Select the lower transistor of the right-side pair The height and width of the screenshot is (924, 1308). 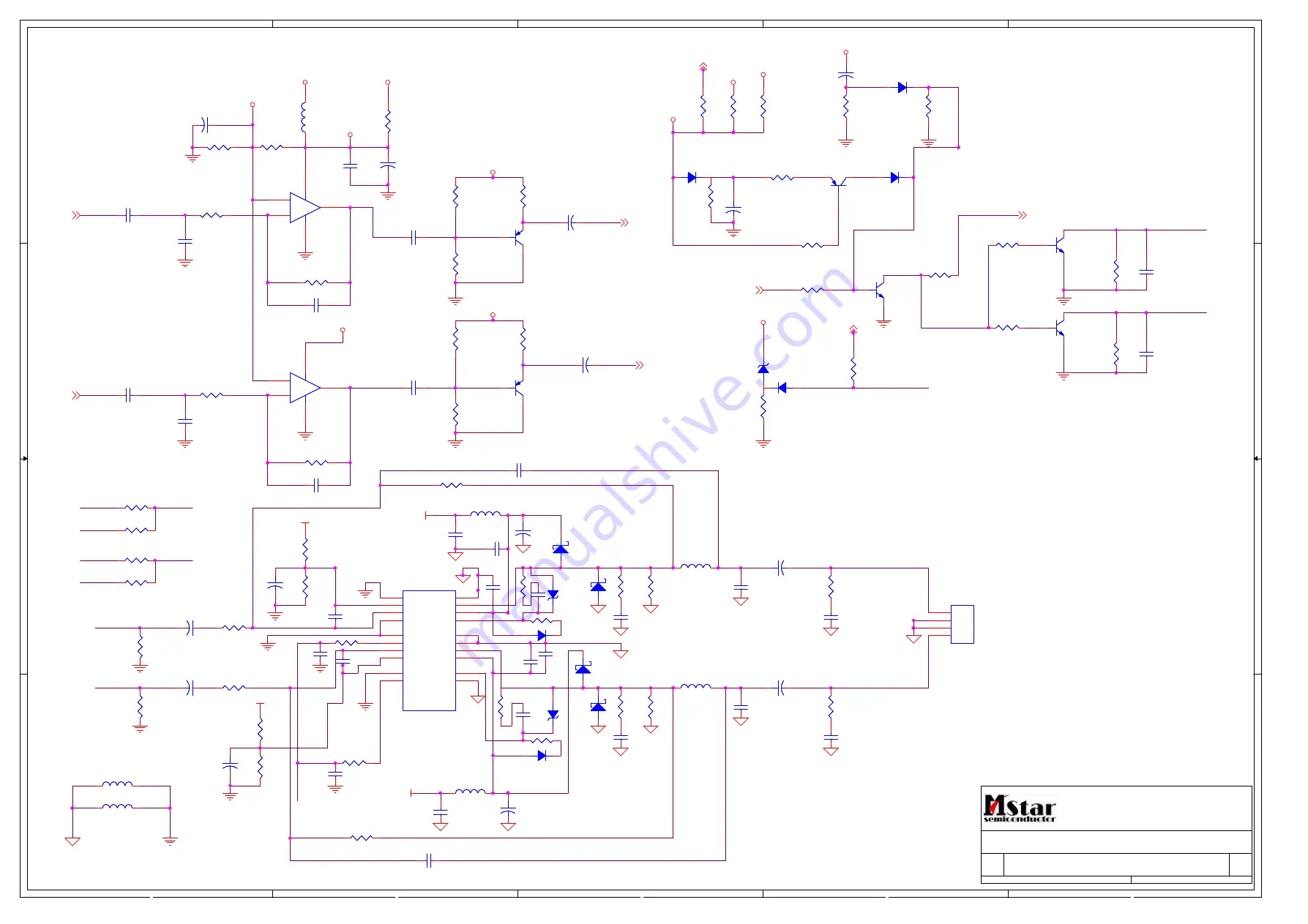click(1059, 327)
